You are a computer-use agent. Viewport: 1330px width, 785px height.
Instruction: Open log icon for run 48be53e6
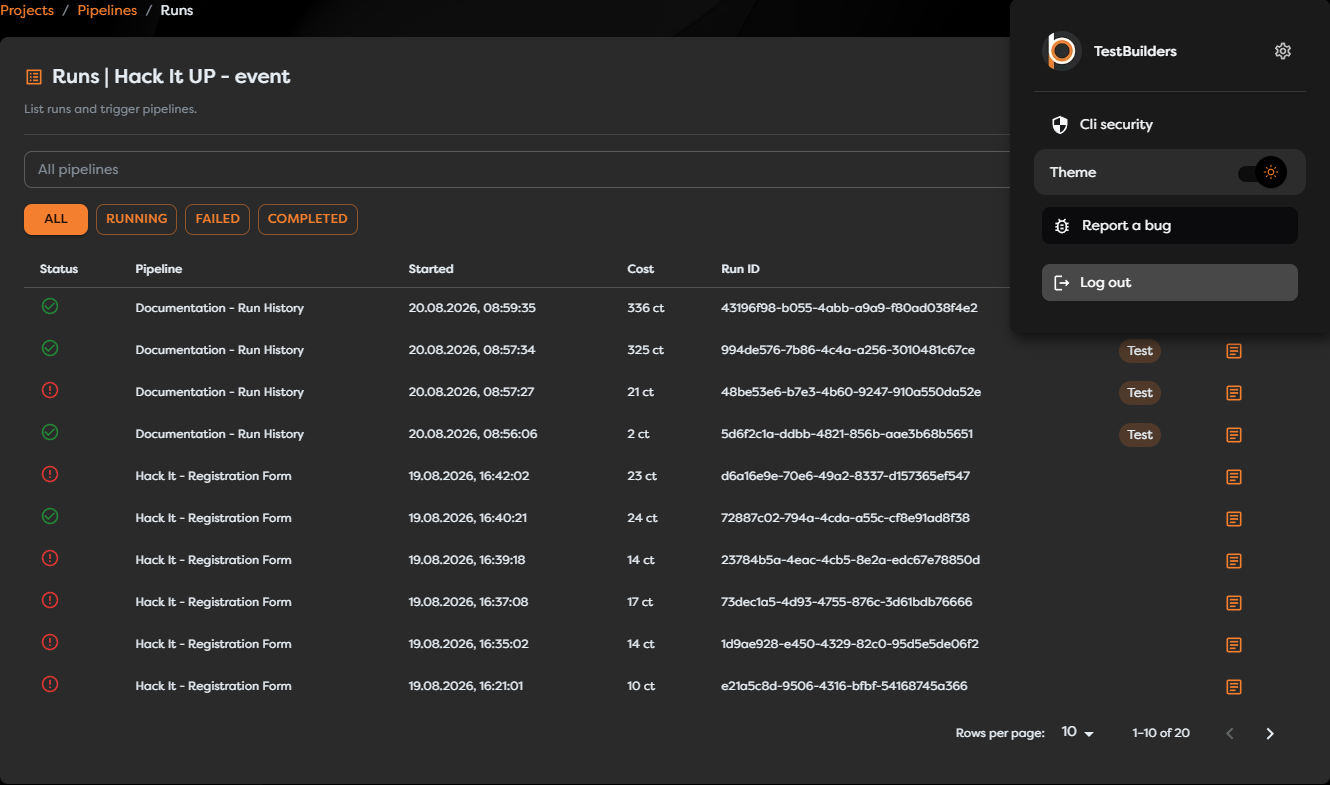(1234, 393)
